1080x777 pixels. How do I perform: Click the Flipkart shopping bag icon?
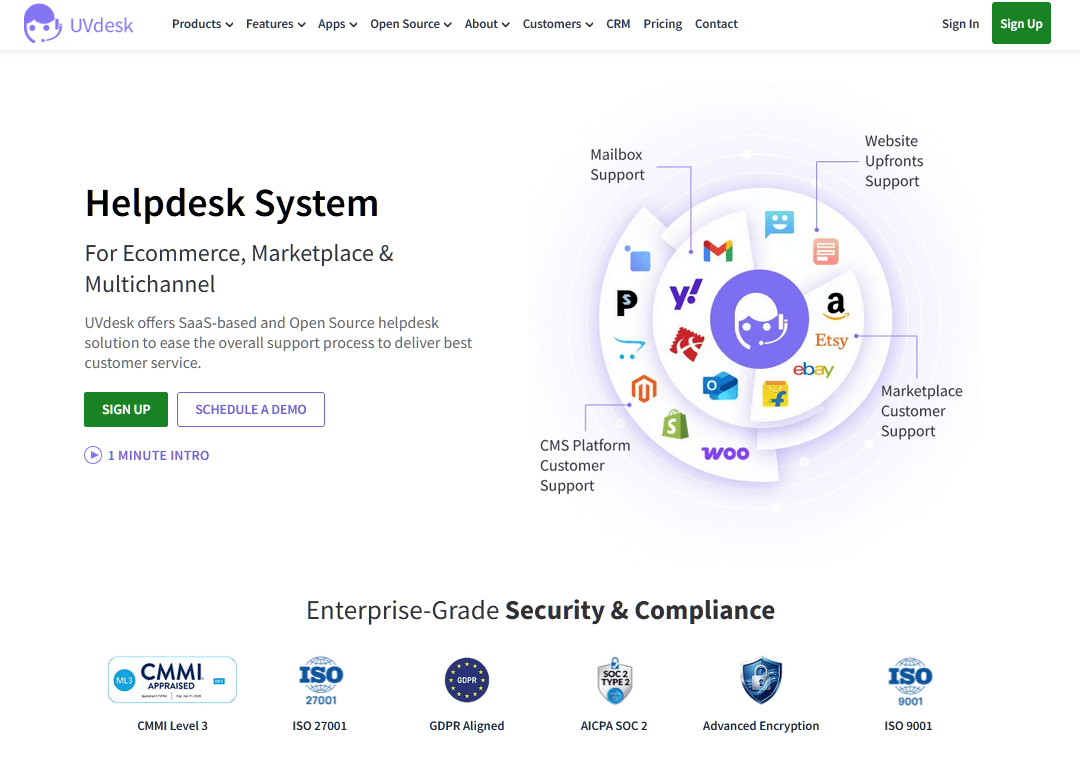point(776,394)
